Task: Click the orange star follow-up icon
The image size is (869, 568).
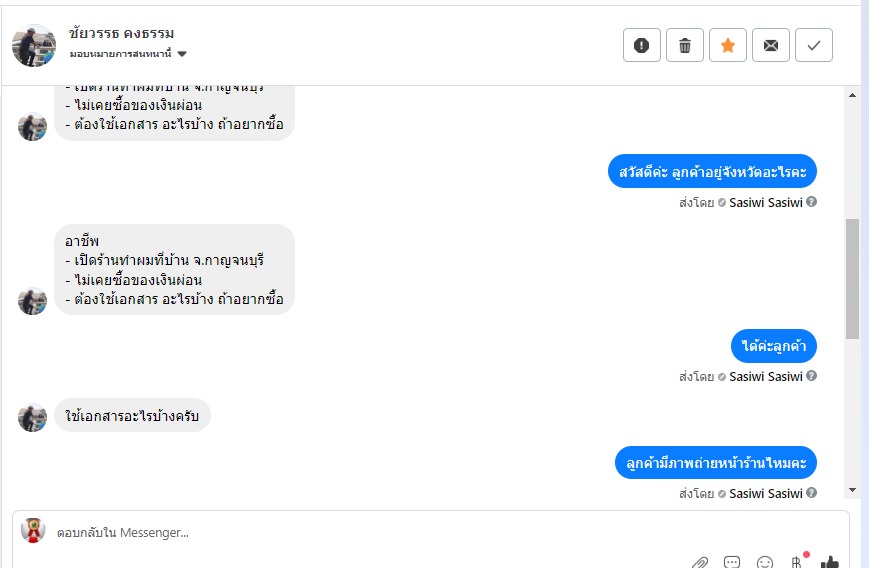Action: pyautogui.click(x=728, y=45)
